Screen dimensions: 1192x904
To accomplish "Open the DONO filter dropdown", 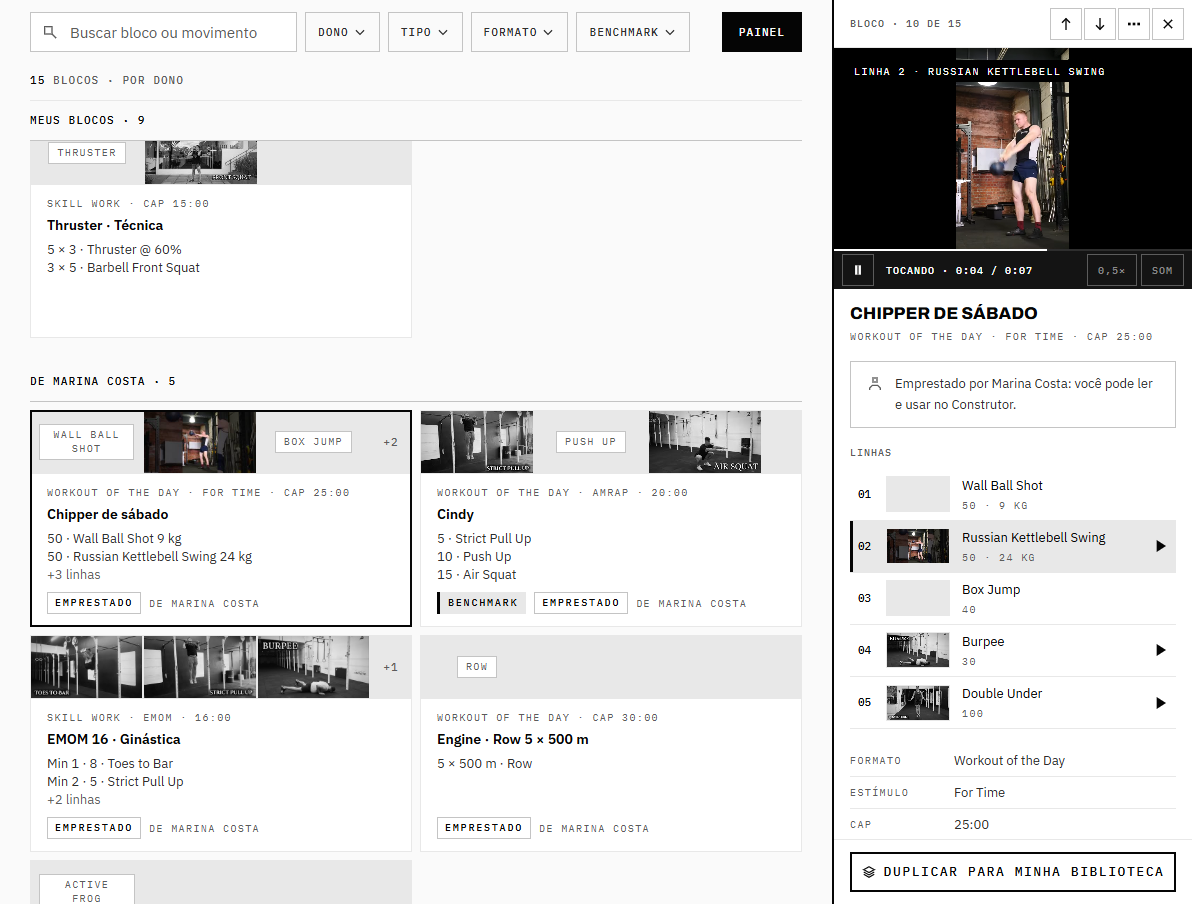I will coord(342,32).
